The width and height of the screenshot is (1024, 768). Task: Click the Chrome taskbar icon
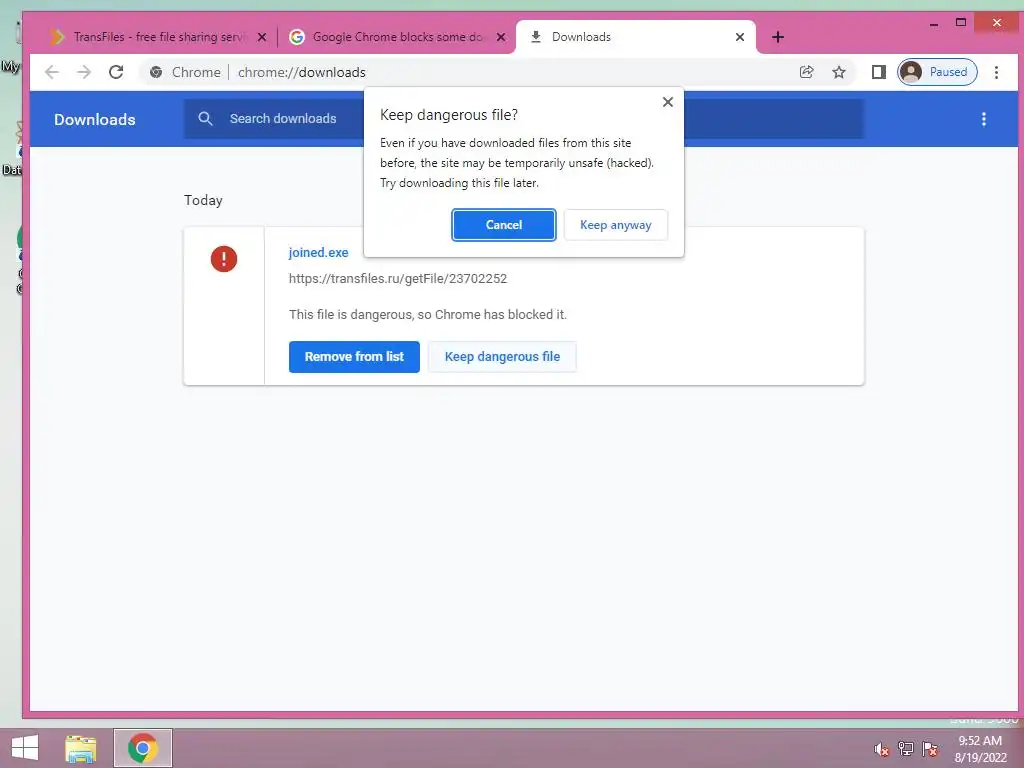pos(142,748)
